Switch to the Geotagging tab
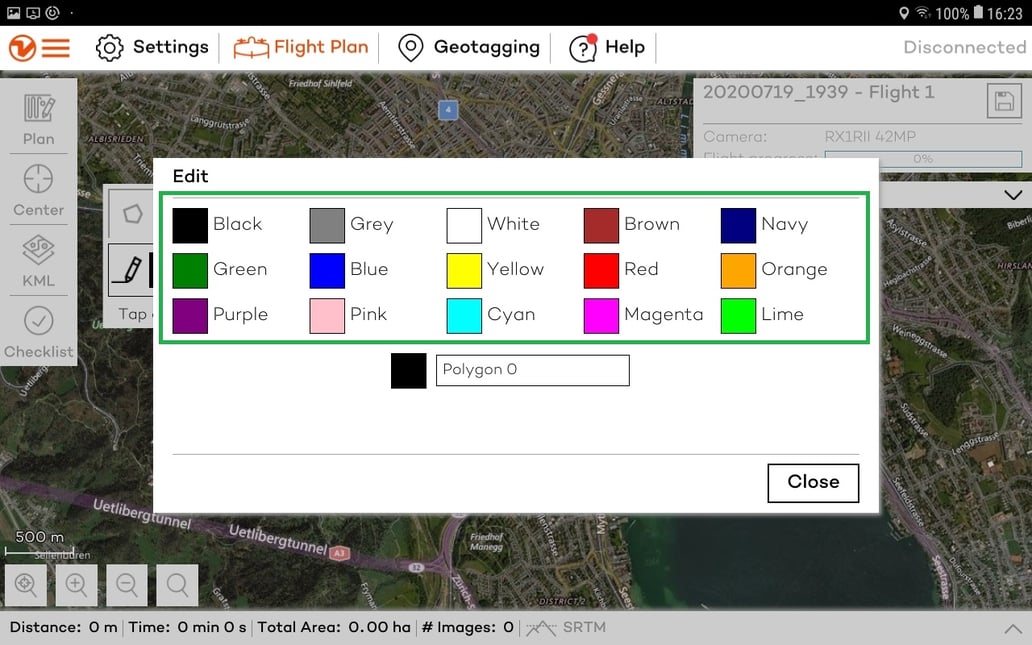Image resolution: width=1032 pixels, height=645 pixels. [x=467, y=46]
